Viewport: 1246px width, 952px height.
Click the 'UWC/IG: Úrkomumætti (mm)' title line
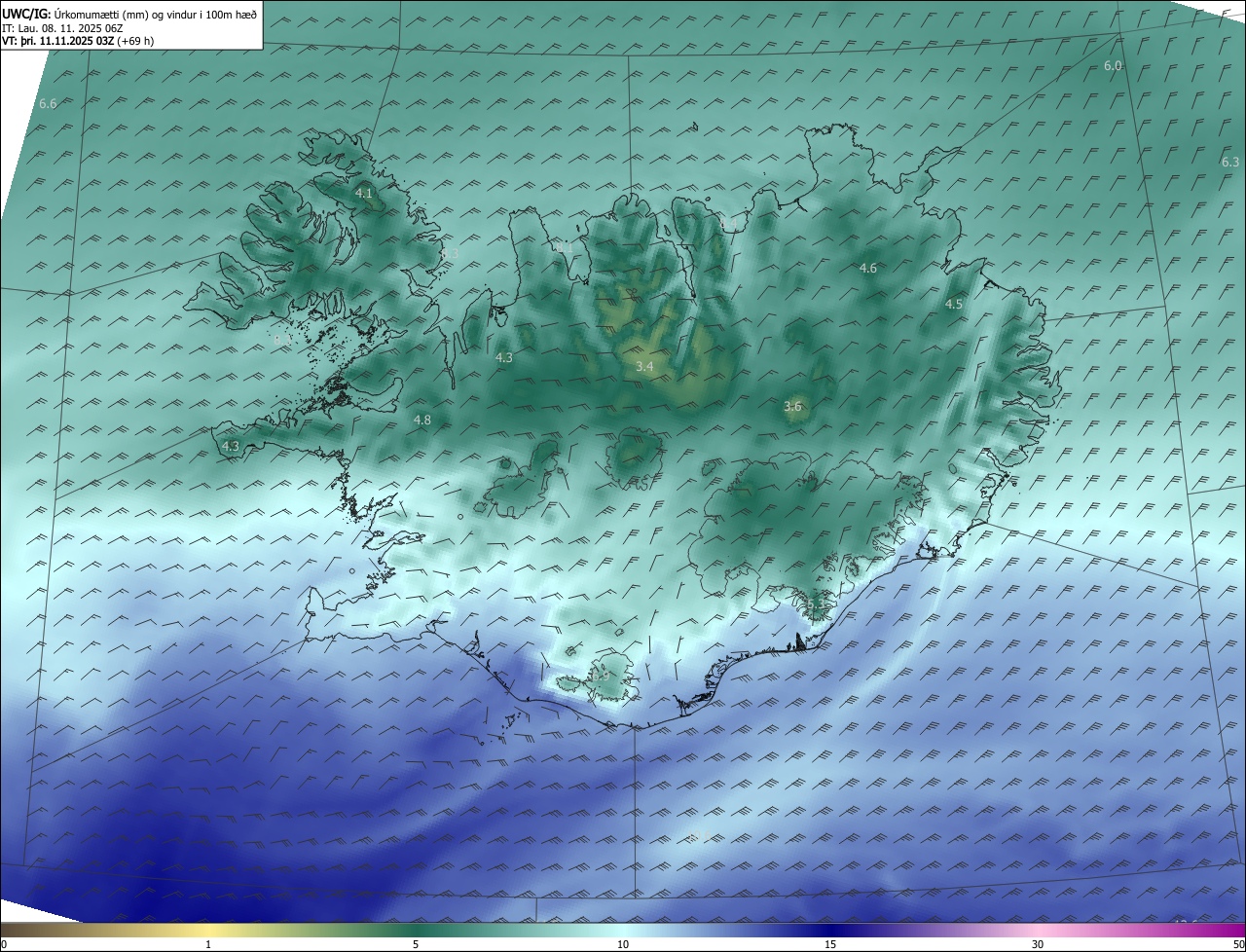129,15
